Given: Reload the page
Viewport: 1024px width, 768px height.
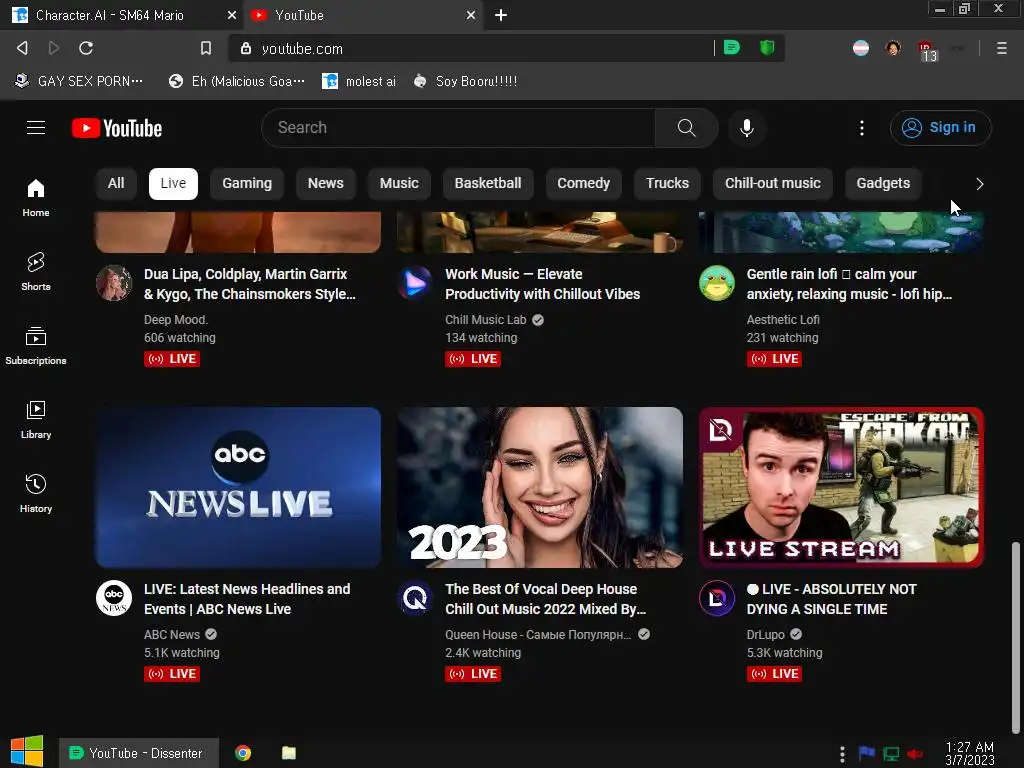Looking at the screenshot, I should [x=86, y=48].
